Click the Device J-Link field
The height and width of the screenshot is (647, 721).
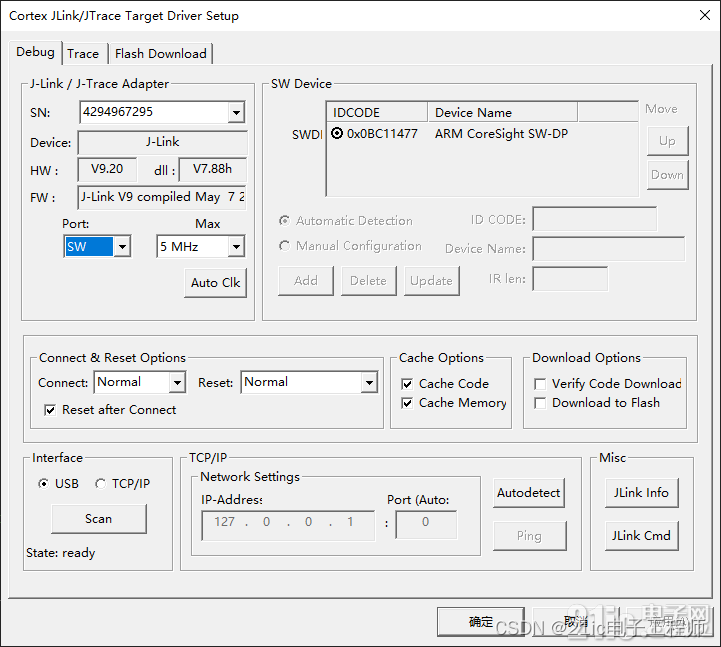pos(162,142)
